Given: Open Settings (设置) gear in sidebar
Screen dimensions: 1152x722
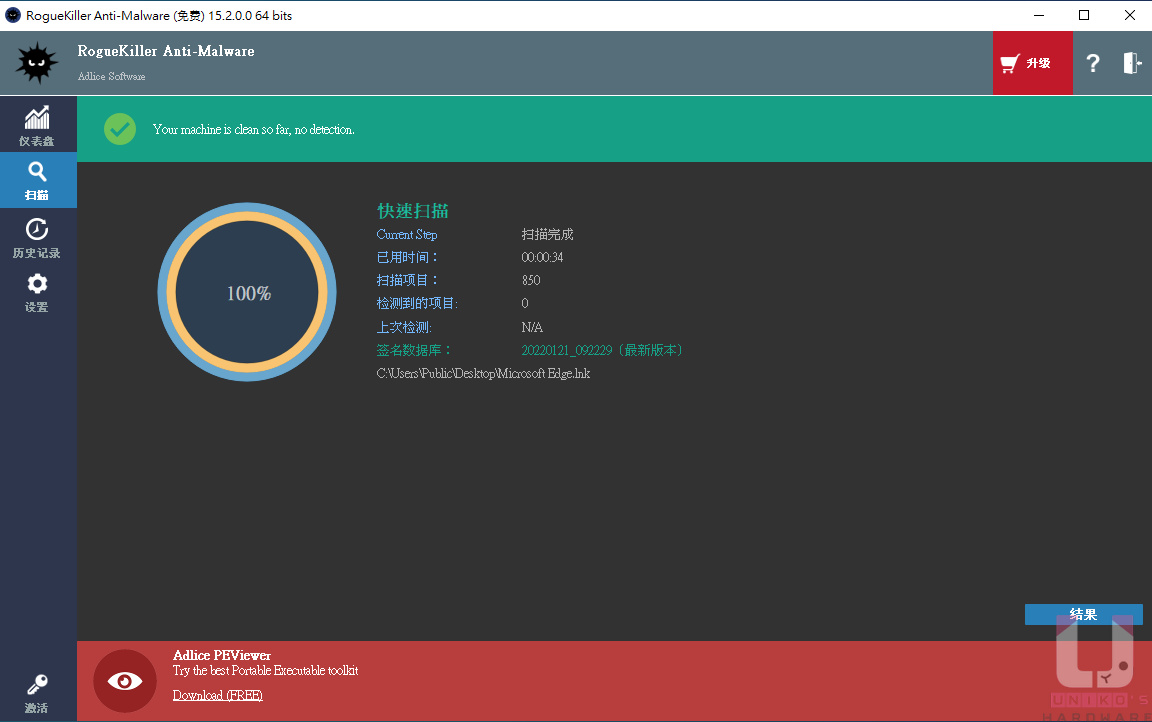Looking at the screenshot, I should 37,293.
